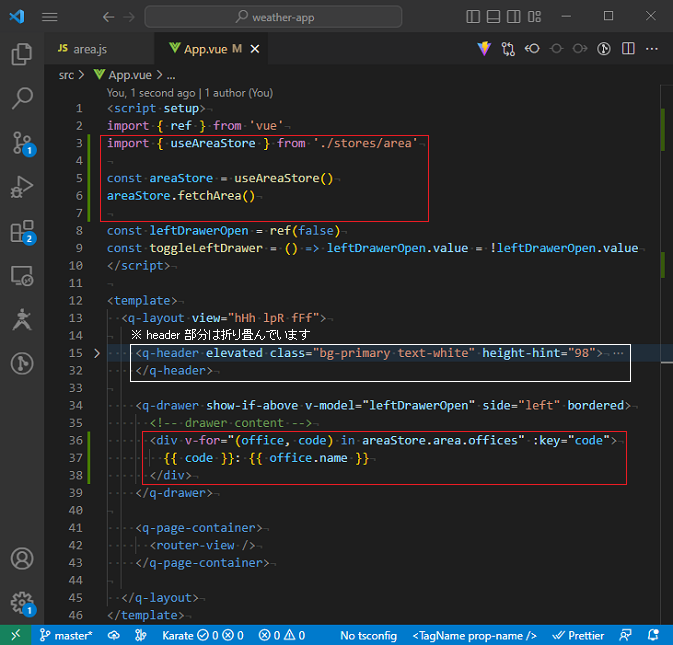Click the Prettier status bar entry

[578, 636]
